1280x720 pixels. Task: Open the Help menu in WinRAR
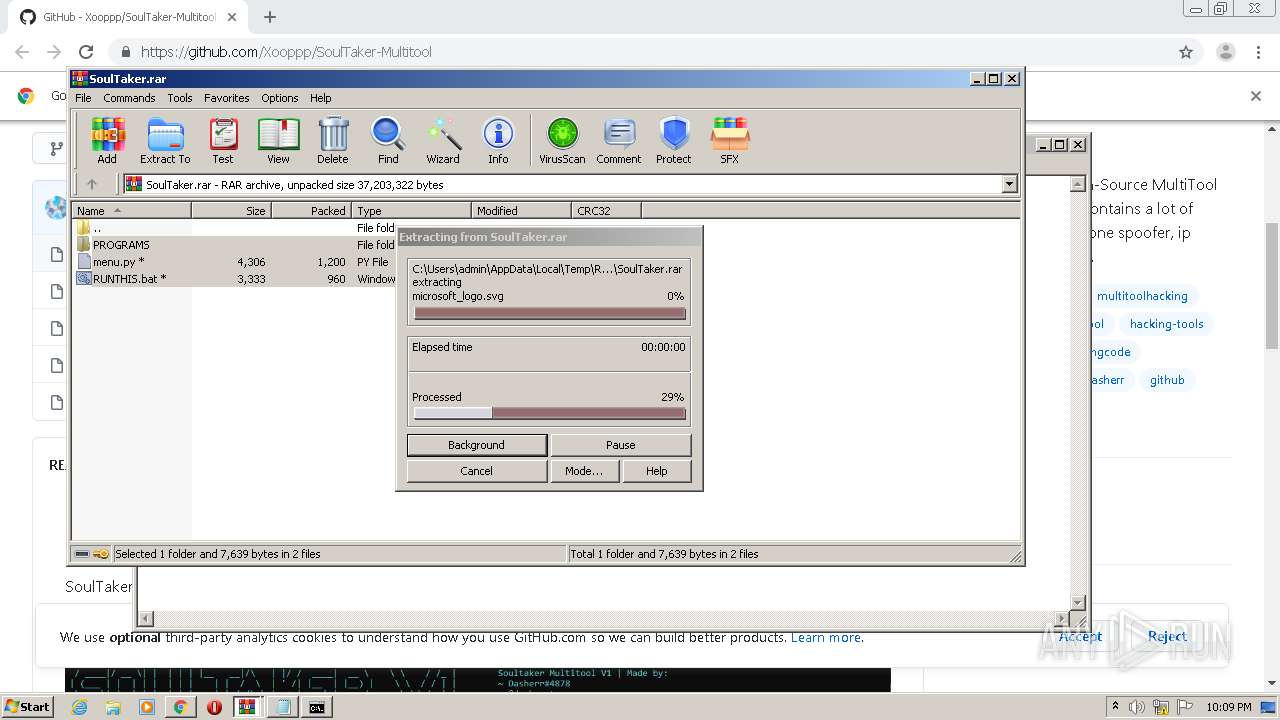pos(321,98)
